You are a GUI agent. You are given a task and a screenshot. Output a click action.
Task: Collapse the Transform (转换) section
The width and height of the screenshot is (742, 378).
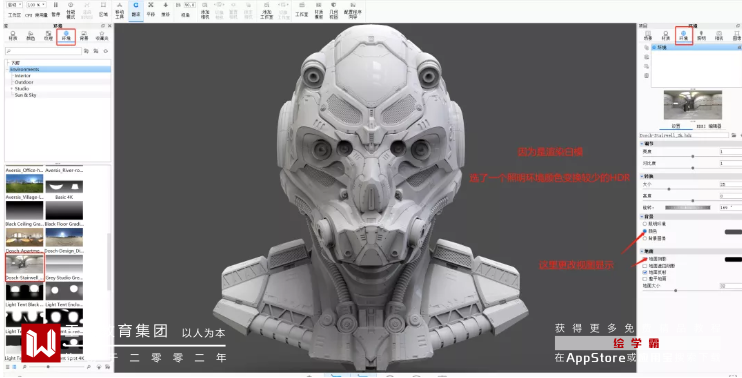[x=642, y=176]
